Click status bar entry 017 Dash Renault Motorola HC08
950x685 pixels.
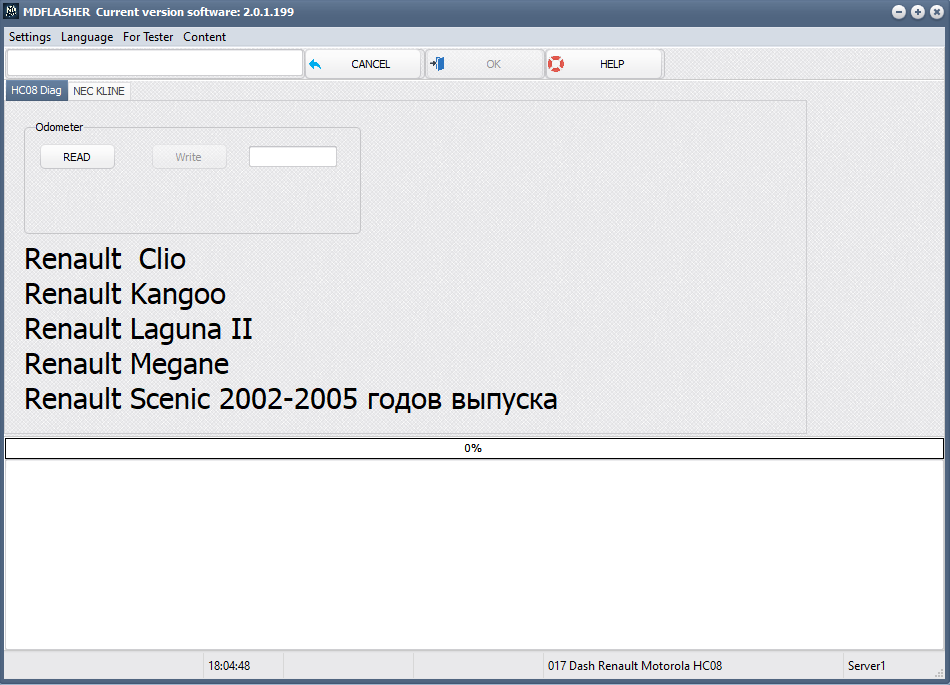click(x=635, y=666)
